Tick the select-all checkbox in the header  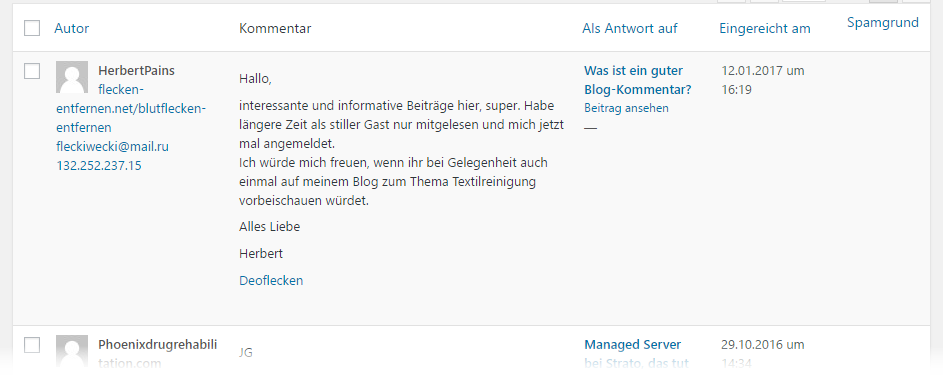click(x=32, y=28)
